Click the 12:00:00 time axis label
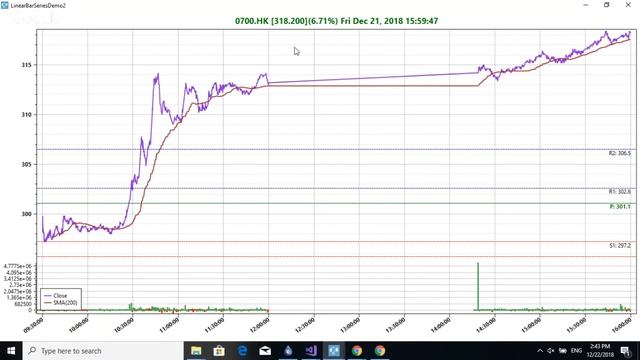The width and height of the screenshot is (640, 360). point(260,326)
